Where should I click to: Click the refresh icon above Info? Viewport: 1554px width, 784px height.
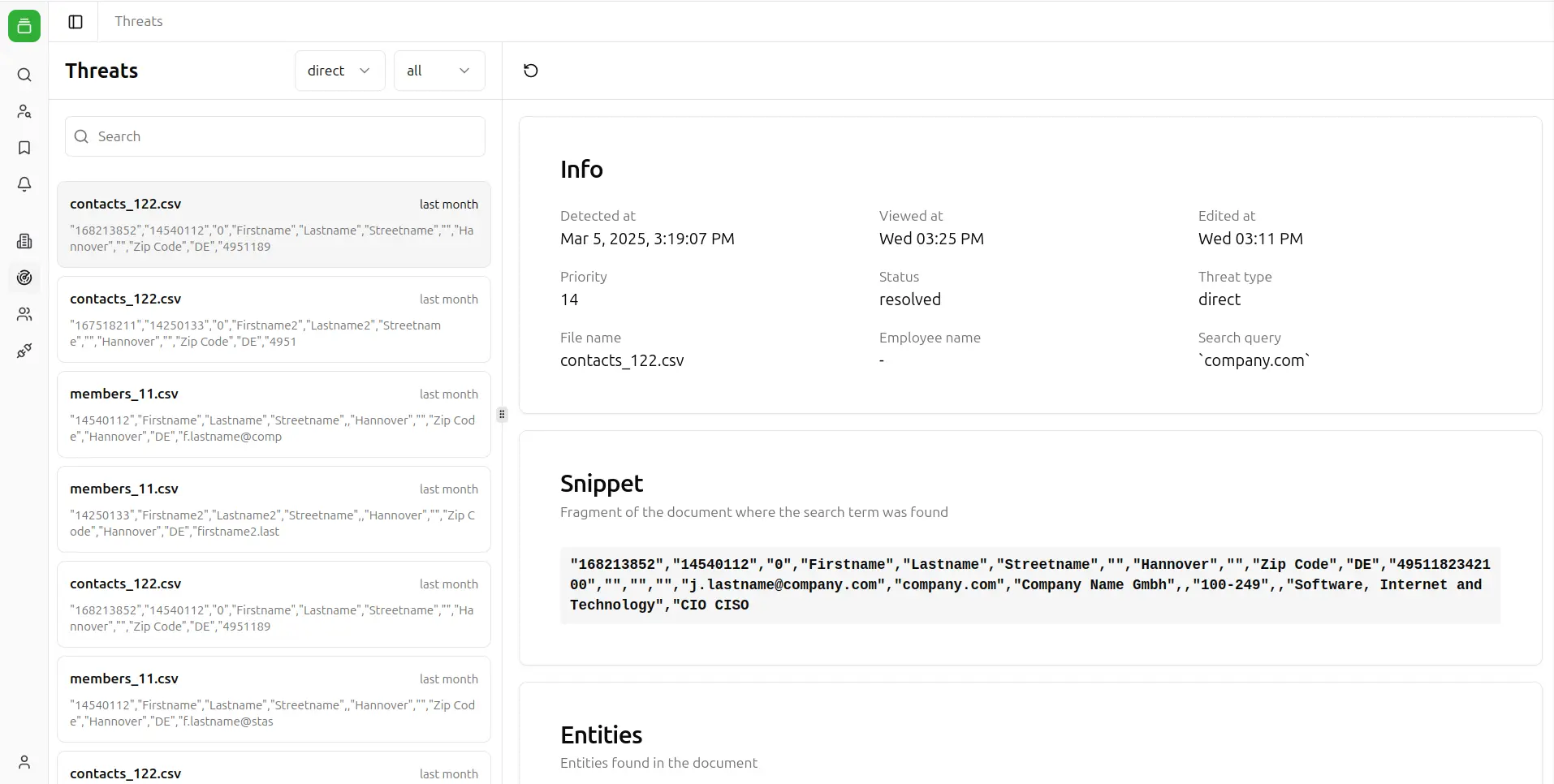[531, 71]
